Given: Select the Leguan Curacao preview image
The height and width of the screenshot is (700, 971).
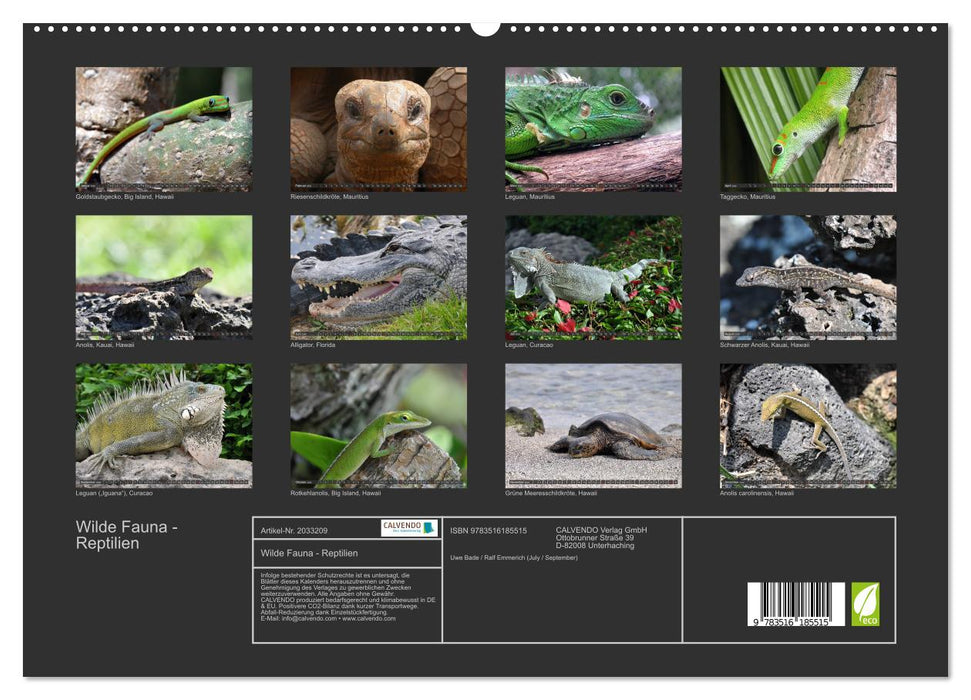Looking at the screenshot, I should point(595,280).
